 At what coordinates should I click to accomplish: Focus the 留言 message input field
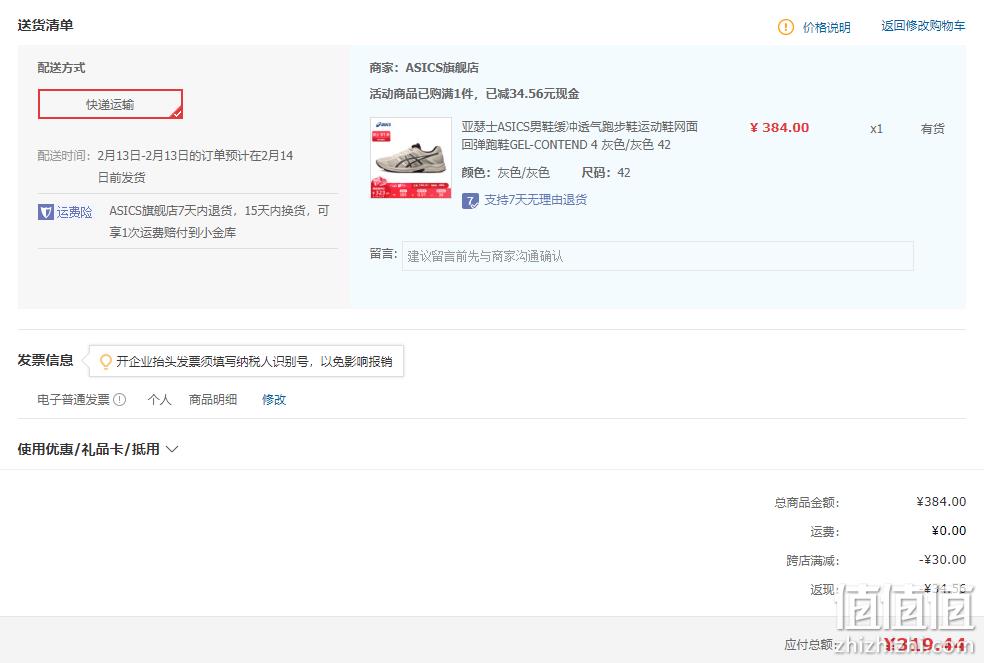658,256
